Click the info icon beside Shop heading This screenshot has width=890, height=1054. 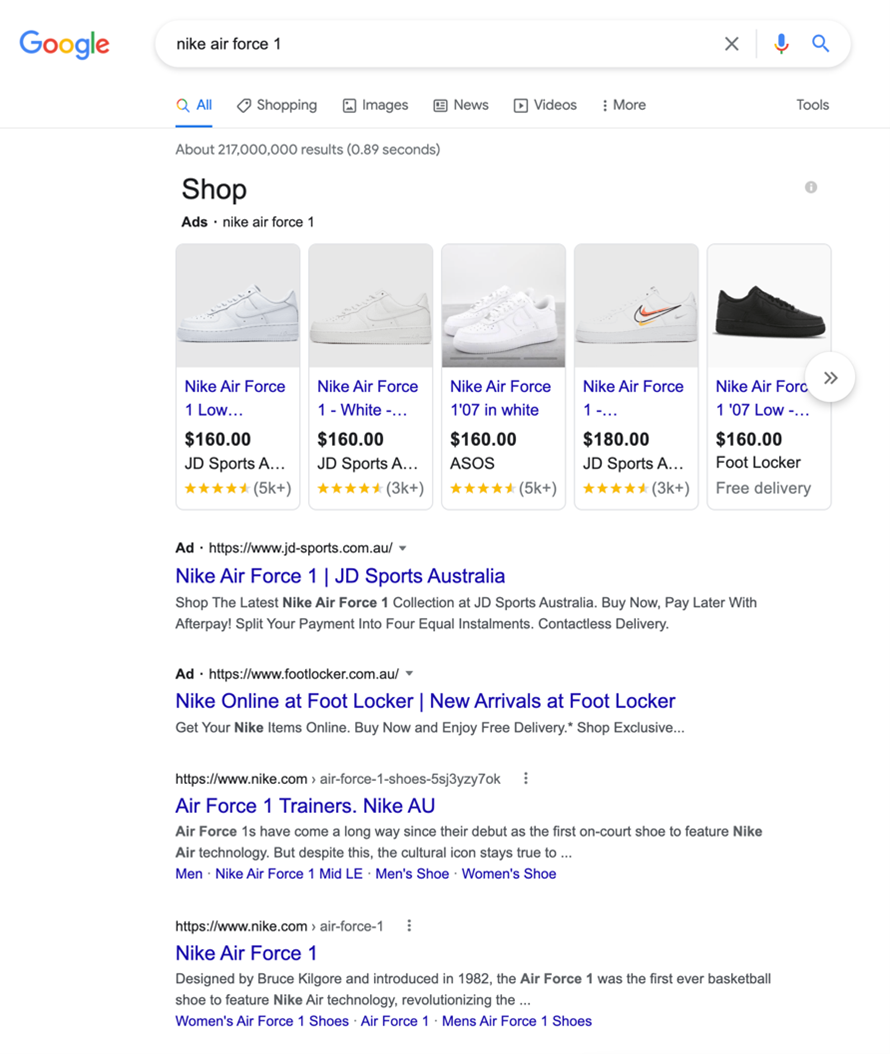point(811,187)
